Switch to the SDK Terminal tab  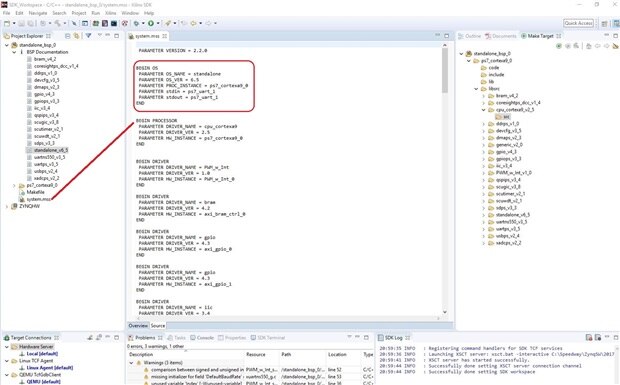pos(268,338)
